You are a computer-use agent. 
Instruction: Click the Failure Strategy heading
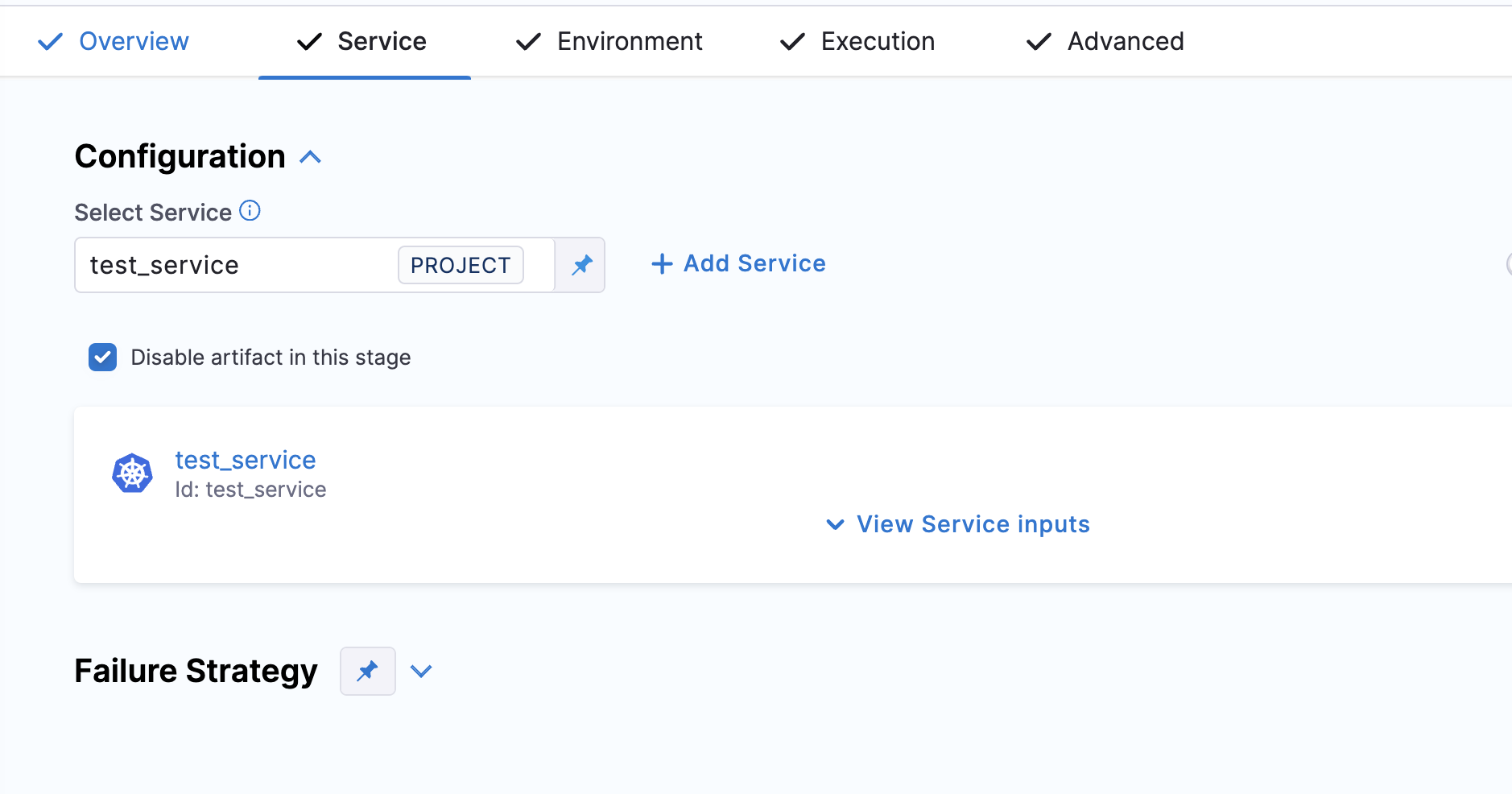click(196, 671)
